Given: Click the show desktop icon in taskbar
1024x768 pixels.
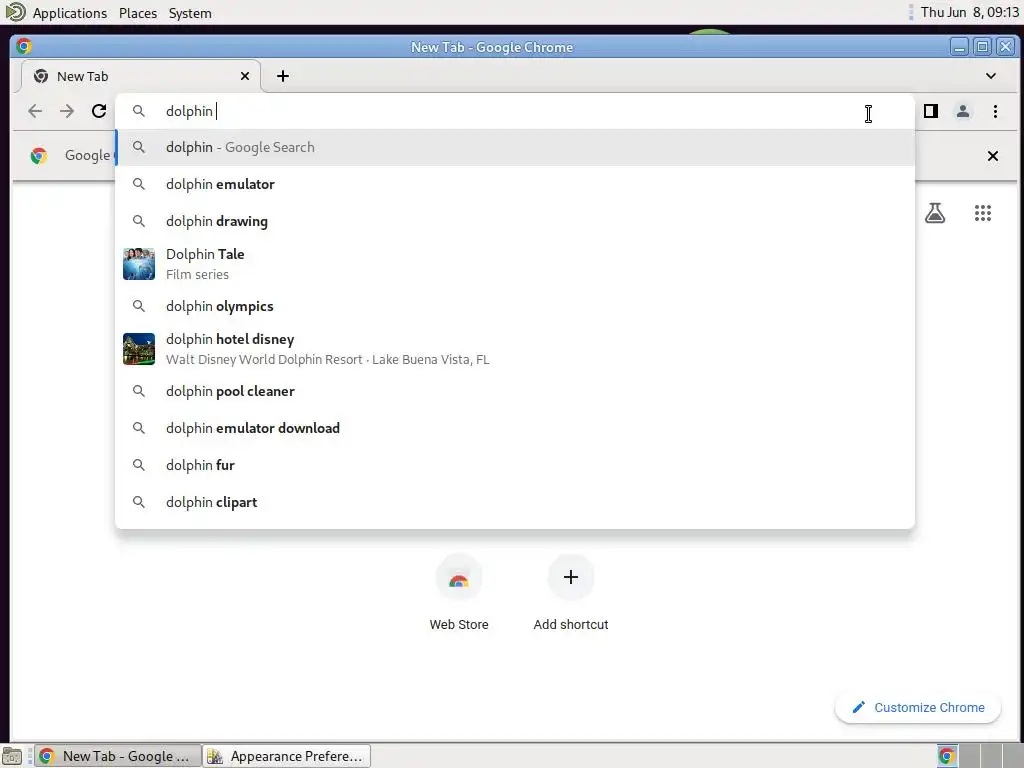Looking at the screenshot, I should tap(12, 756).
